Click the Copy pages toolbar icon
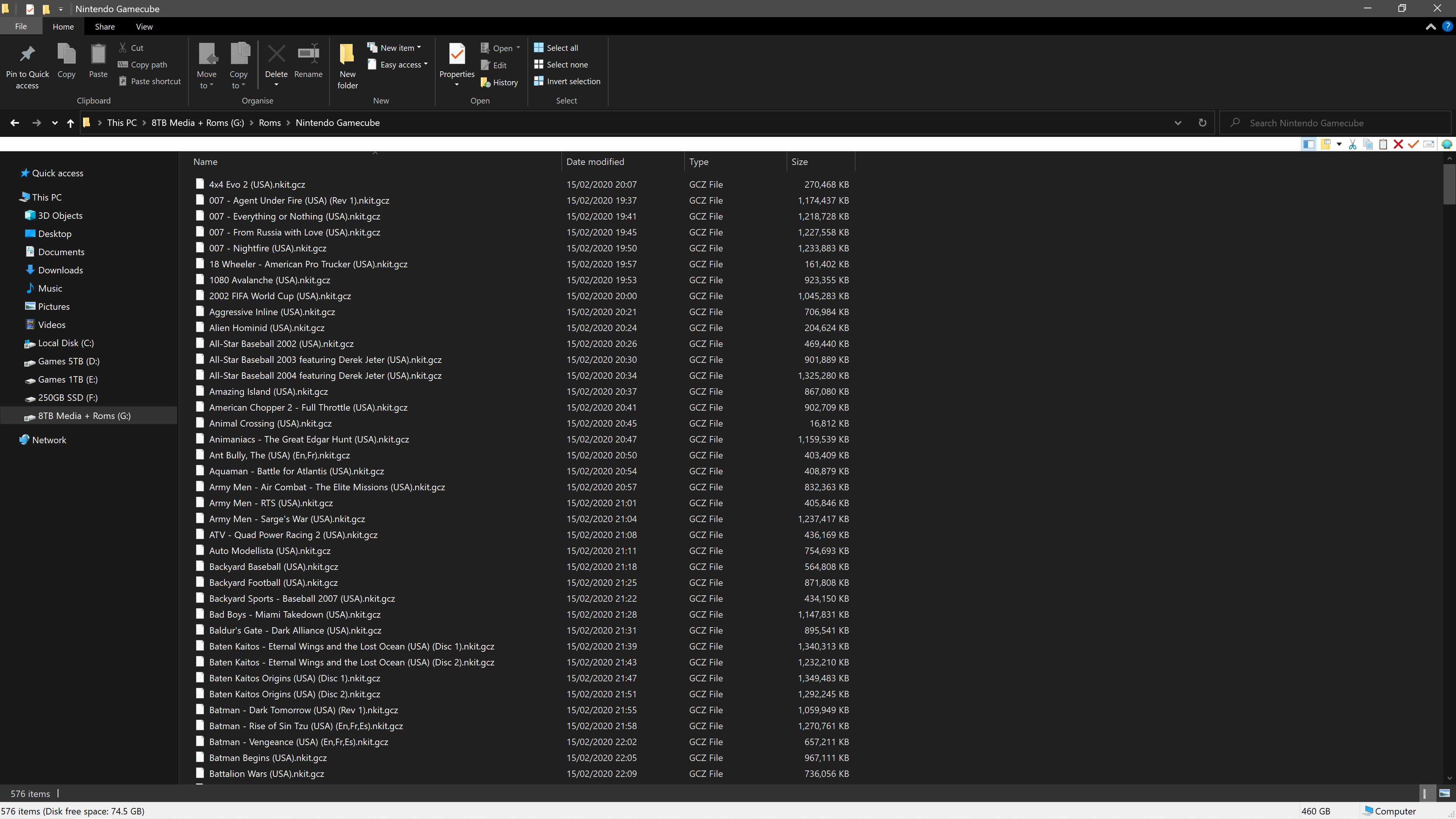Image resolution: width=1456 pixels, height=819 pixels. point(1368,144)
